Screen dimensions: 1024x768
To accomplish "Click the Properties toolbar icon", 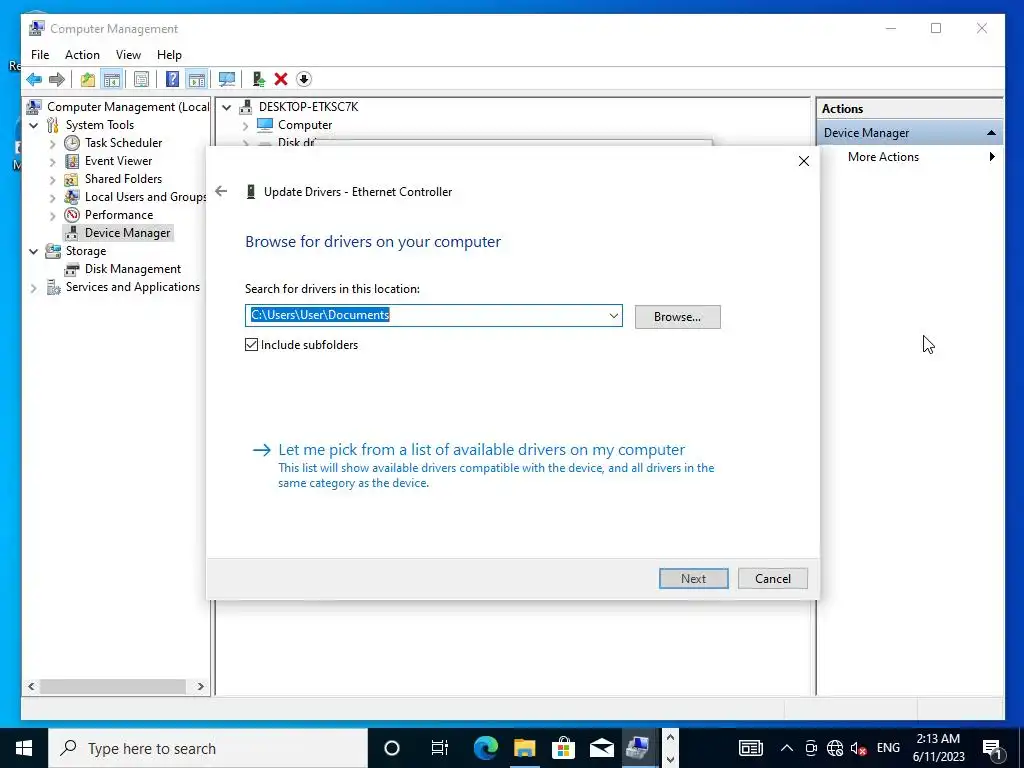I will pos(141,80).
